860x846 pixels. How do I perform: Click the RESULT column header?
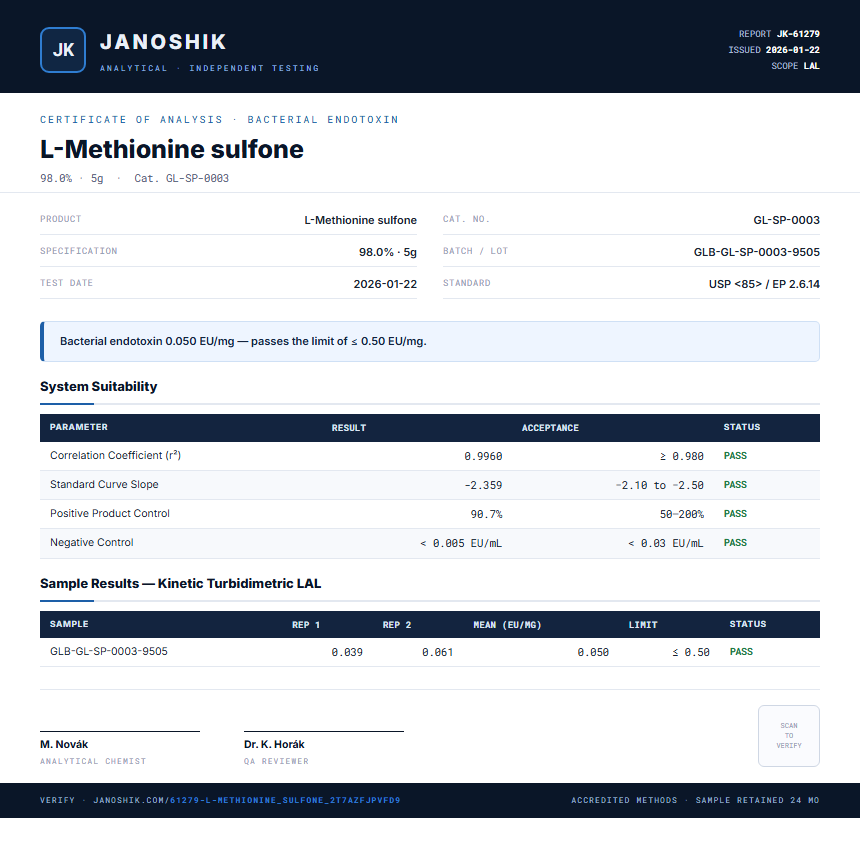(x=348, y=427)
